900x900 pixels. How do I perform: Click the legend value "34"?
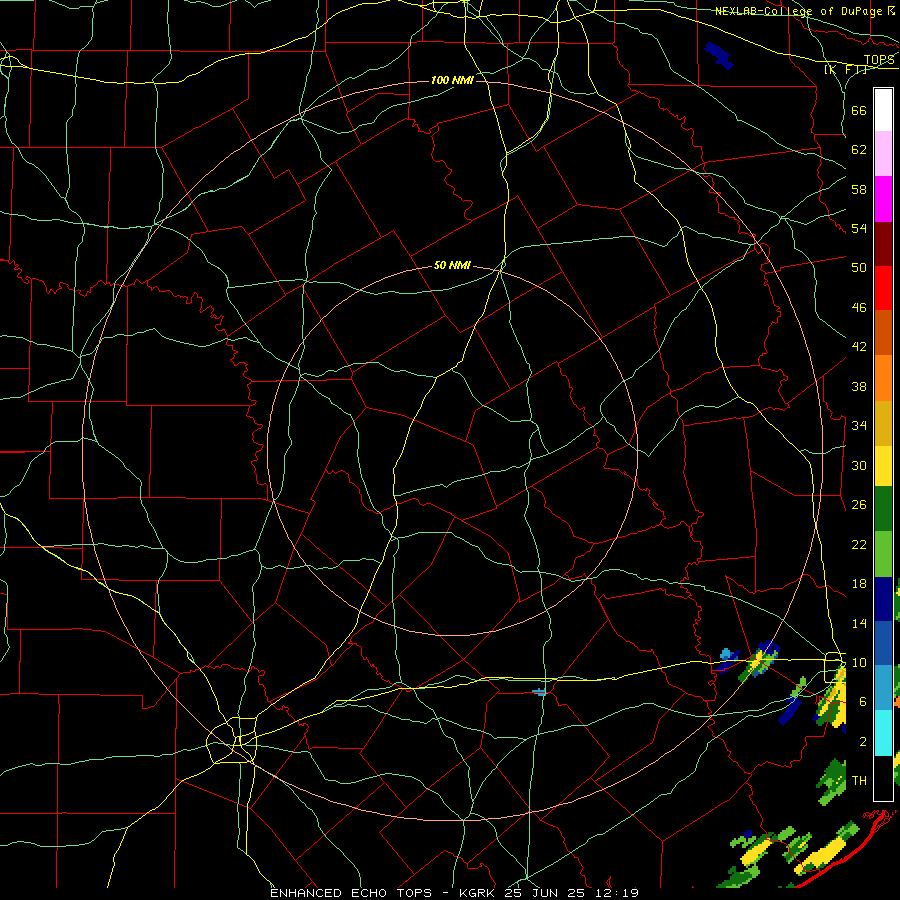(859, 426)
